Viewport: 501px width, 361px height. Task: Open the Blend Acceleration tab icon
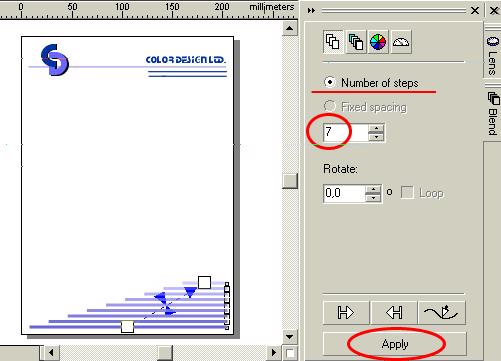coord(356,42)
